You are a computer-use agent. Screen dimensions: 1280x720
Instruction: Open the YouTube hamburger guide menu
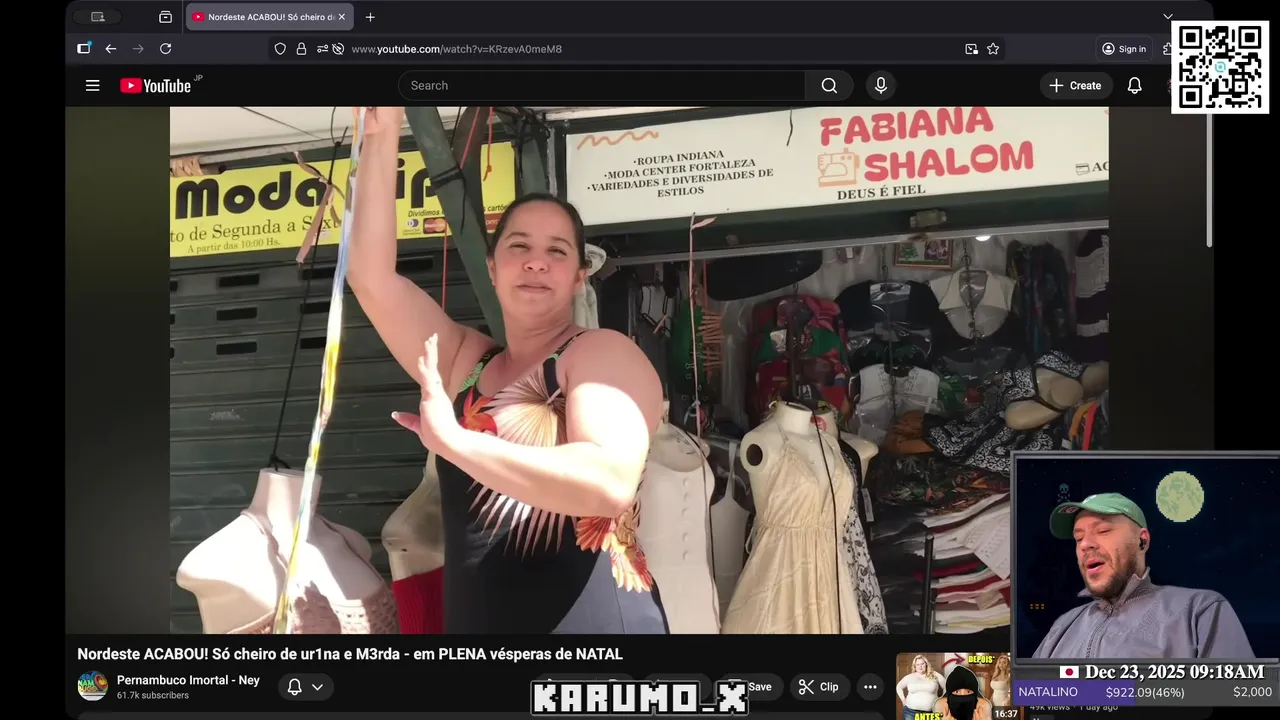coord(92,86)
